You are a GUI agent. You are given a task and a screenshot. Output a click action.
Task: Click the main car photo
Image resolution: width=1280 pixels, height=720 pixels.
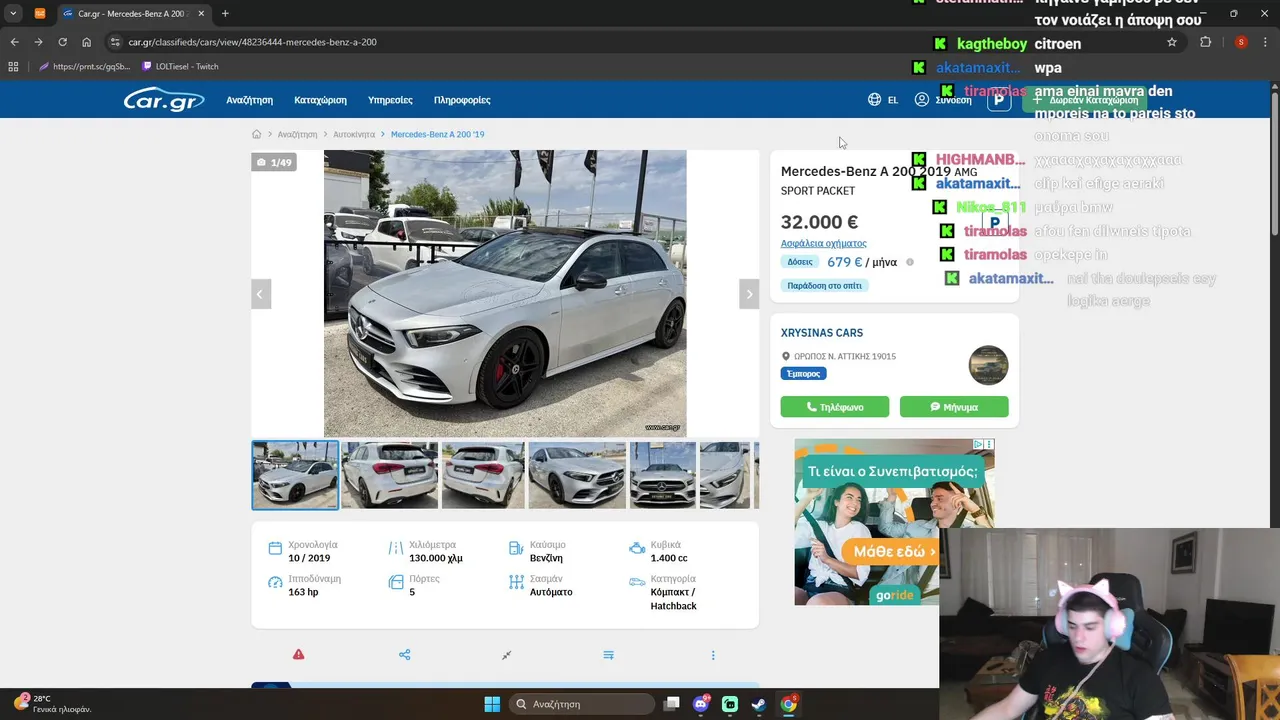[505, 293]
